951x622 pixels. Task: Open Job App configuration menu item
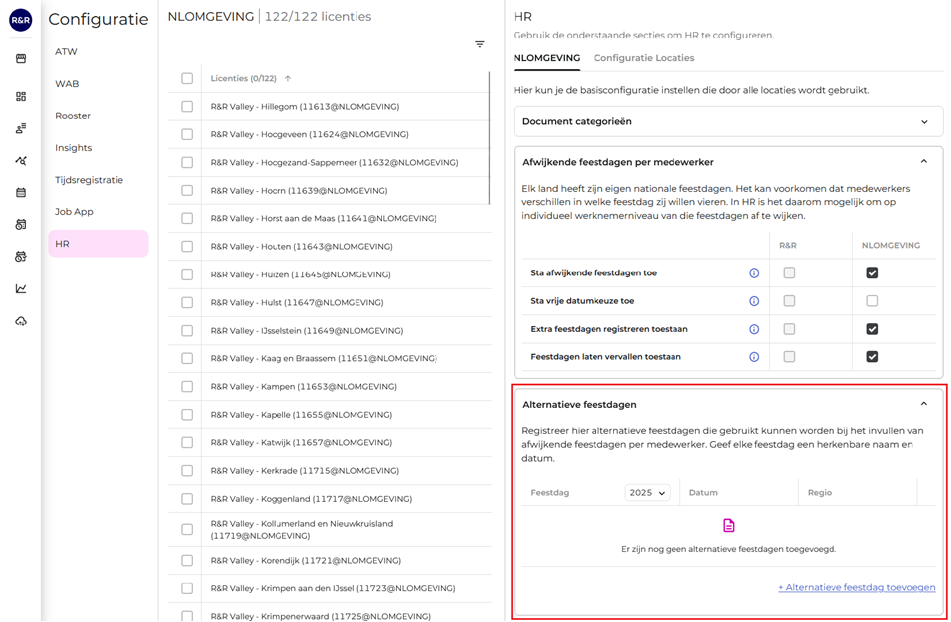[x=98, y=212]
